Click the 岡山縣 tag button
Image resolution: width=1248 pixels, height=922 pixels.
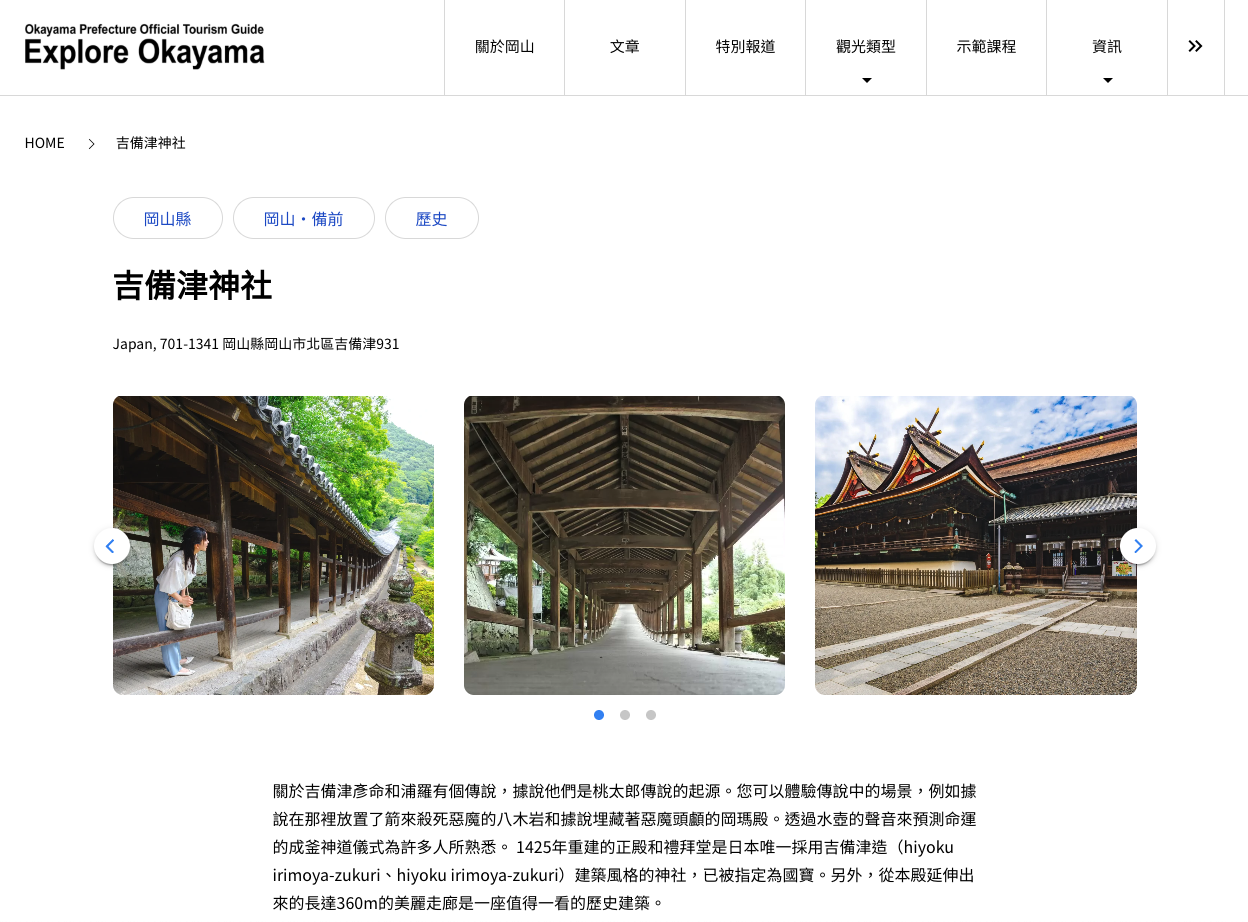coord(168,218)
